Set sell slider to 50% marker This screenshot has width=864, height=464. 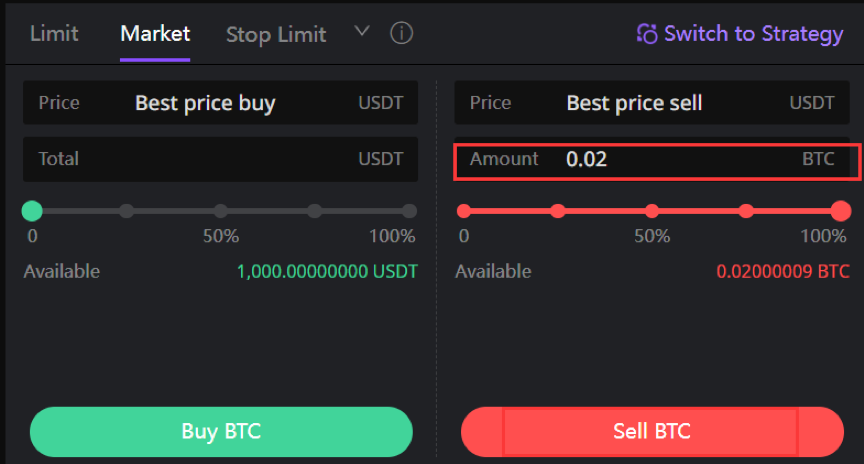coord(652,211)
